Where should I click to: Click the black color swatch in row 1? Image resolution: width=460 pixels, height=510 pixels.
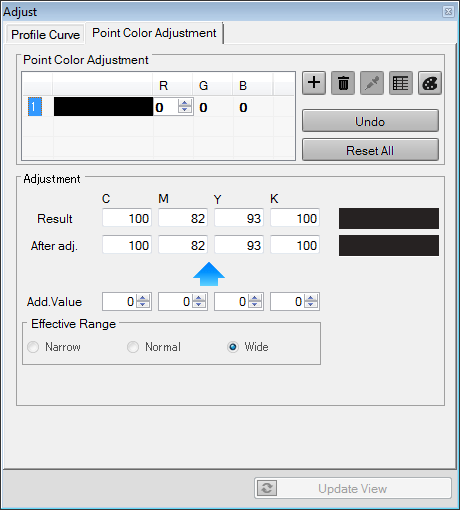pyautogui.click(x=103, y=107)
